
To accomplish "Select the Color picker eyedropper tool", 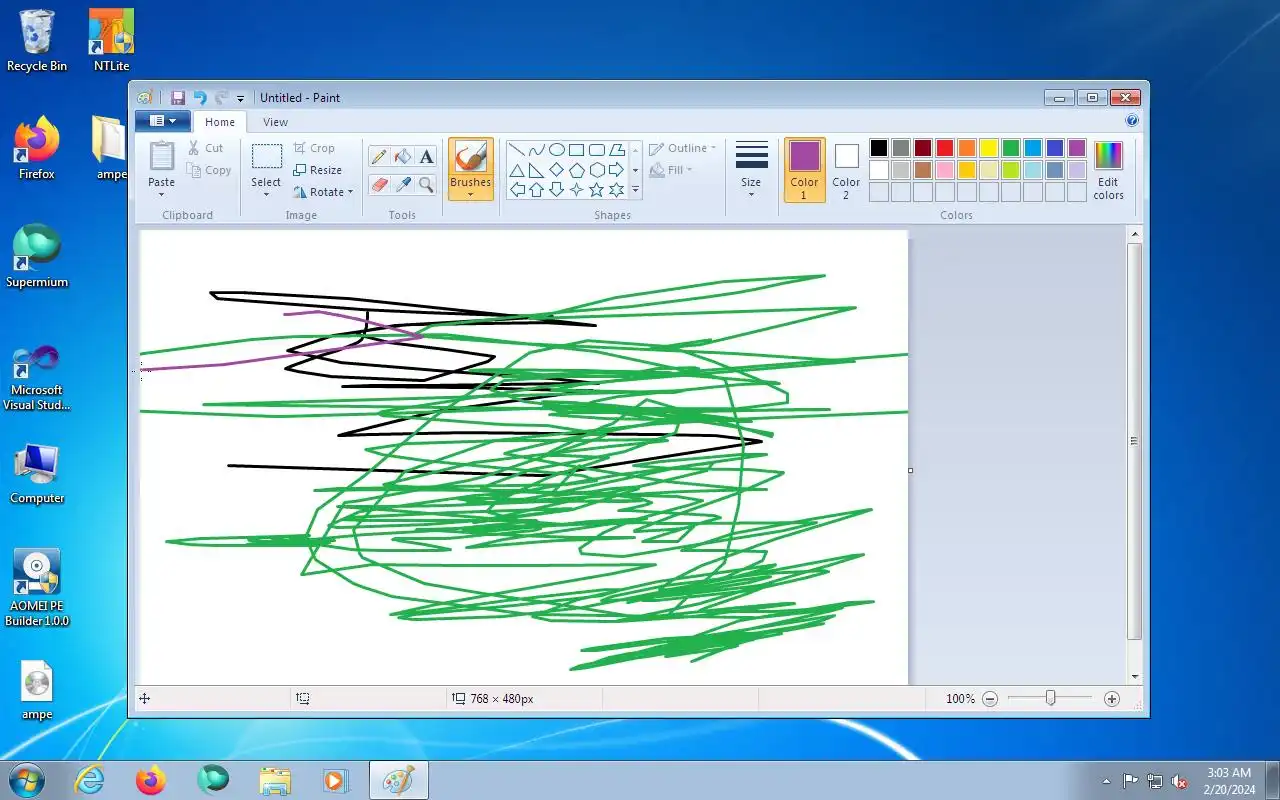I will (x=403, y=184).
